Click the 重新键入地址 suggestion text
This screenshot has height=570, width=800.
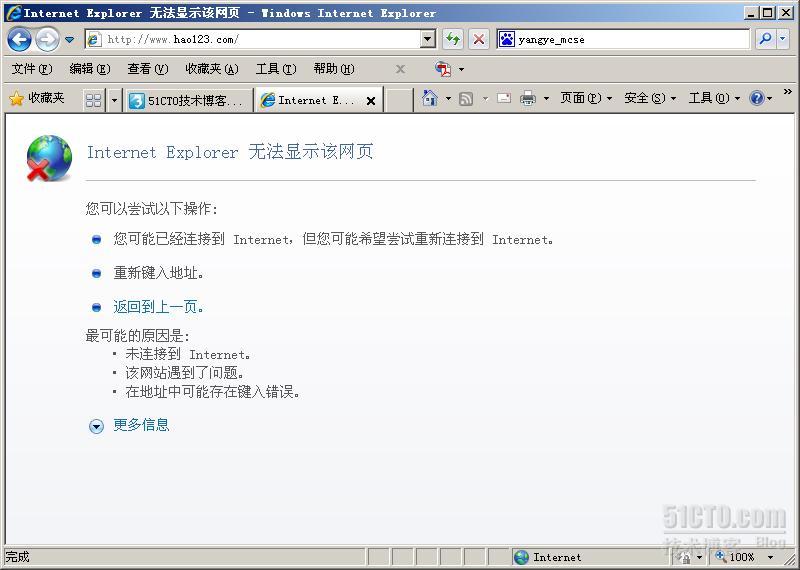click(159, 273)
